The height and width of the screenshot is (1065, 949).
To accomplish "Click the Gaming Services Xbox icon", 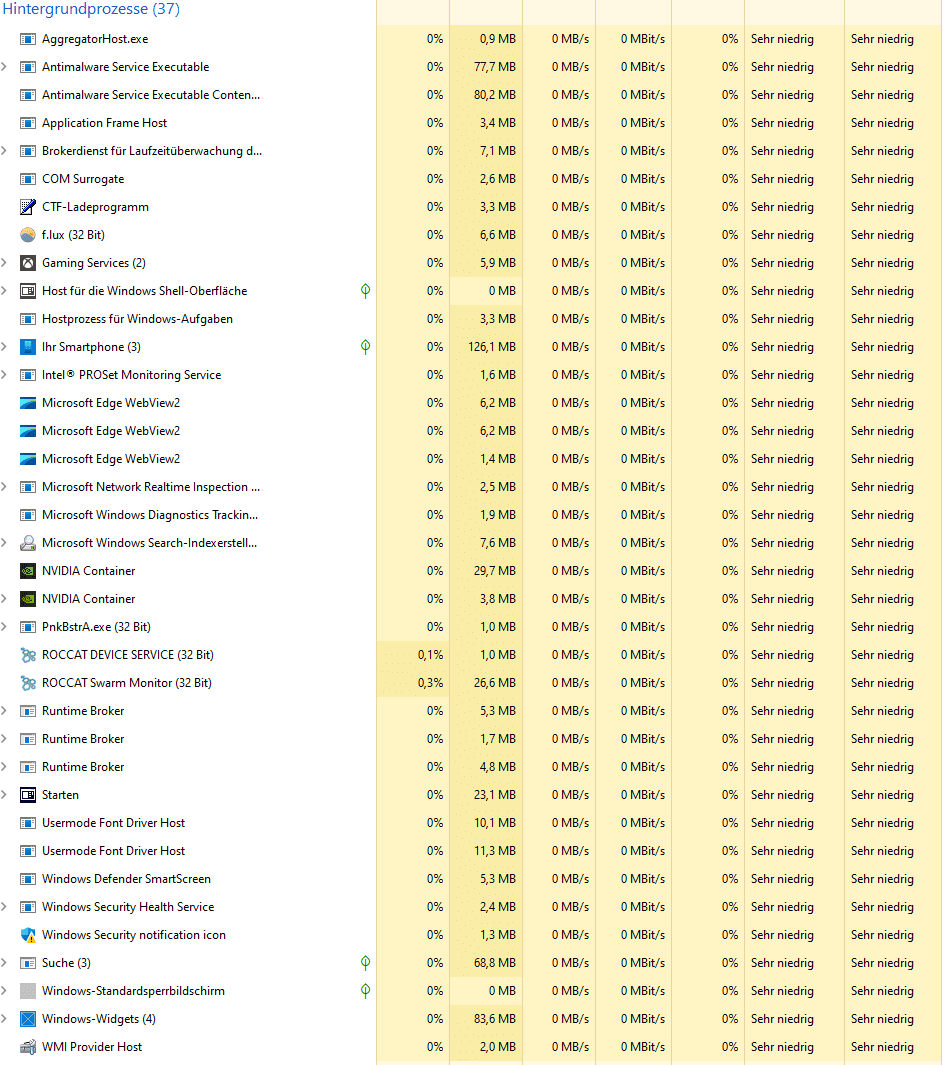I will [28, 263].
